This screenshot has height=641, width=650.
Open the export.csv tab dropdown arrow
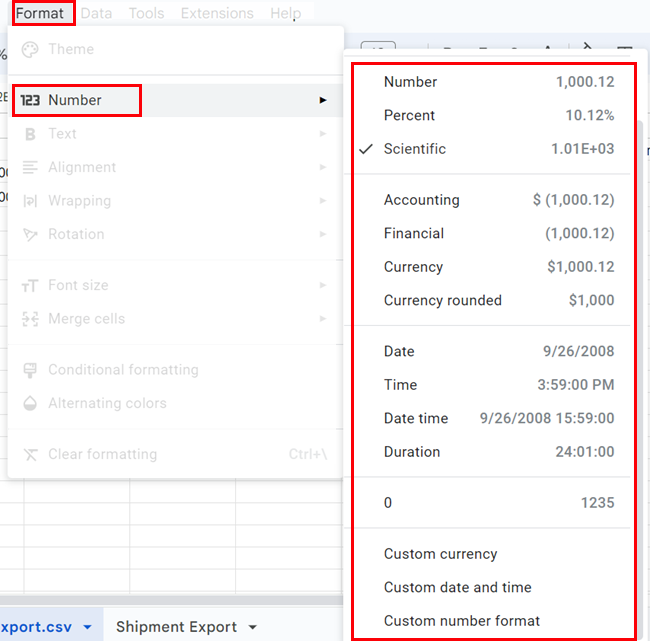pos(88,627)
